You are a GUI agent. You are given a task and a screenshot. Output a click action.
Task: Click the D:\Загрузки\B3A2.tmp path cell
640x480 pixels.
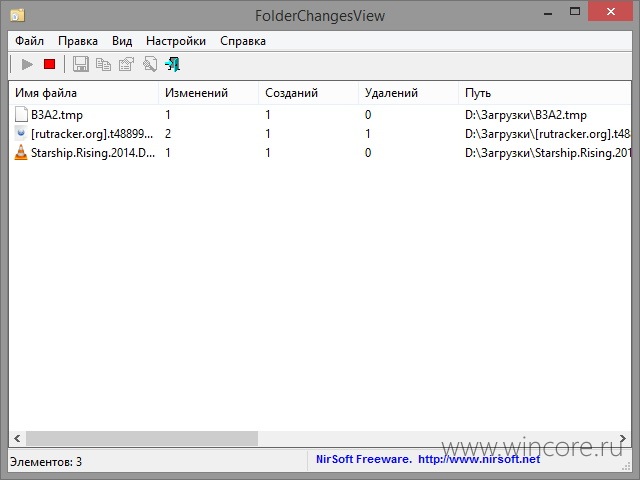(526, 115)
